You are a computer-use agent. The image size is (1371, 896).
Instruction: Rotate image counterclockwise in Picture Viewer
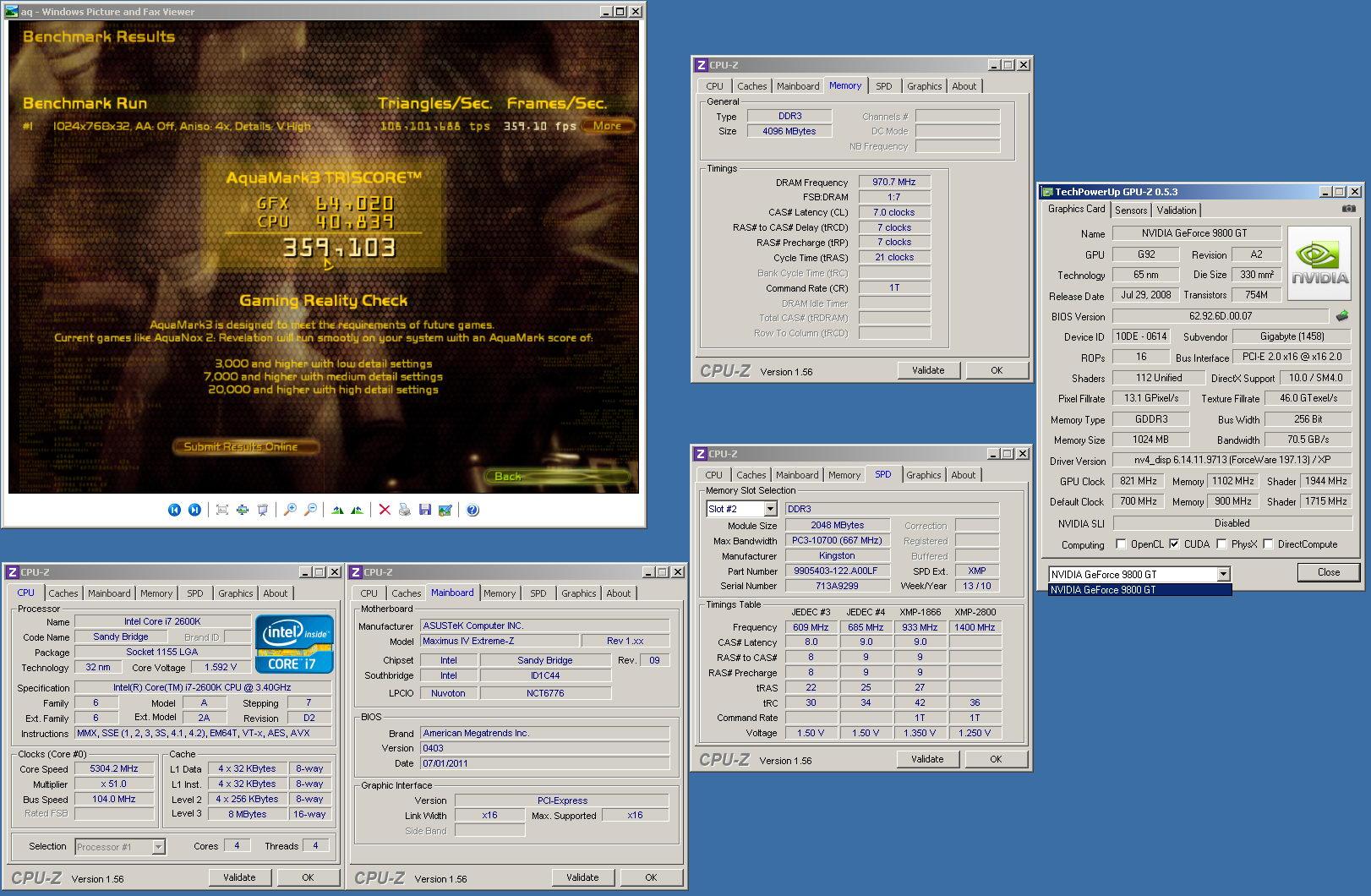click(x=358, y=510)
